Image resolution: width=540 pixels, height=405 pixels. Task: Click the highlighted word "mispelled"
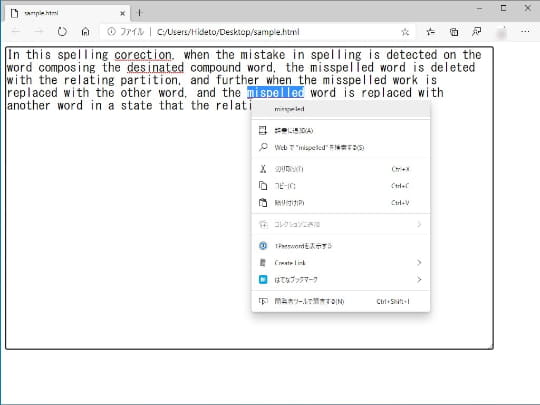276,93
